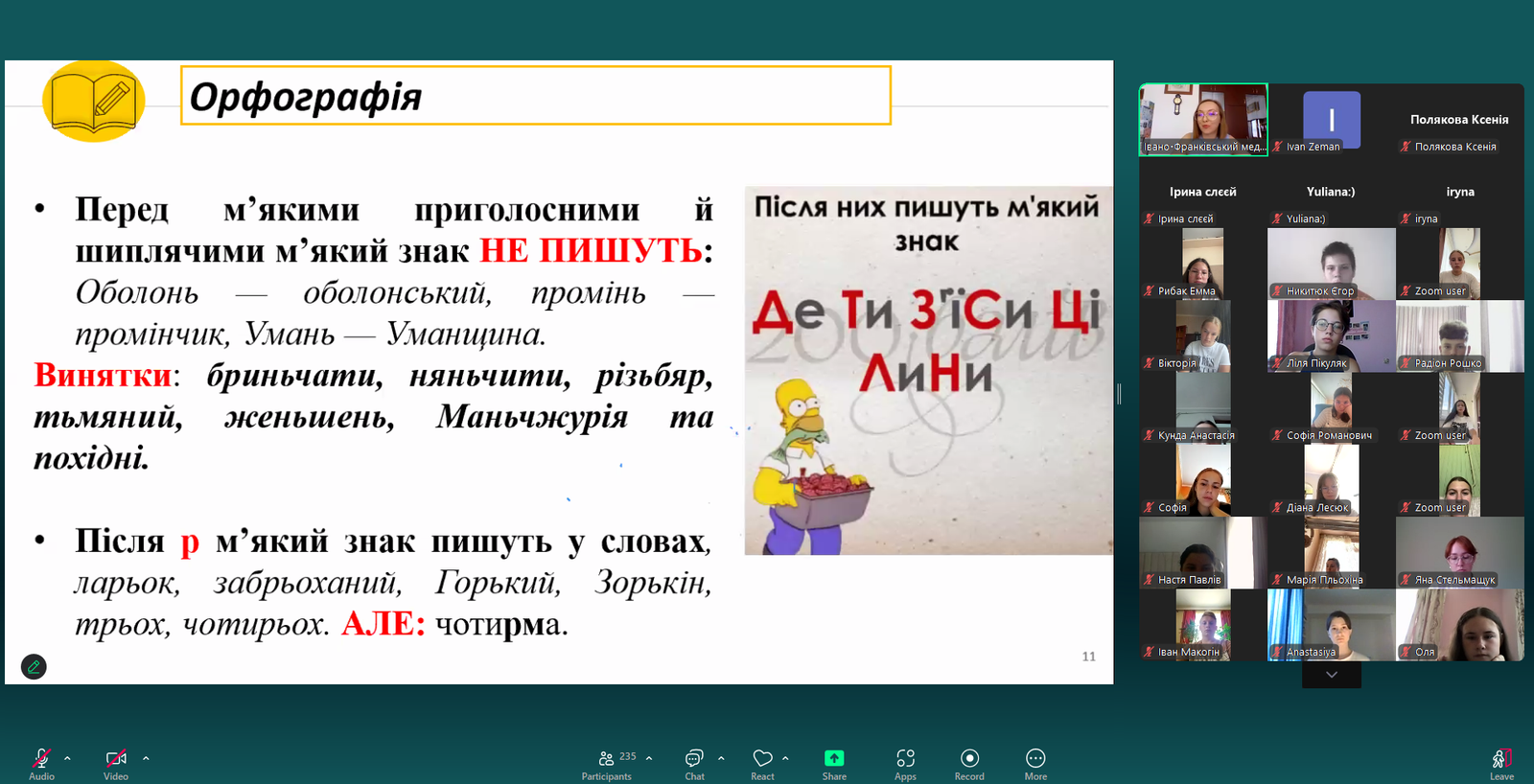This screenshot has width=1534, height=784.
Task: Leave the meeting
Action: (x=1501, y=764)
